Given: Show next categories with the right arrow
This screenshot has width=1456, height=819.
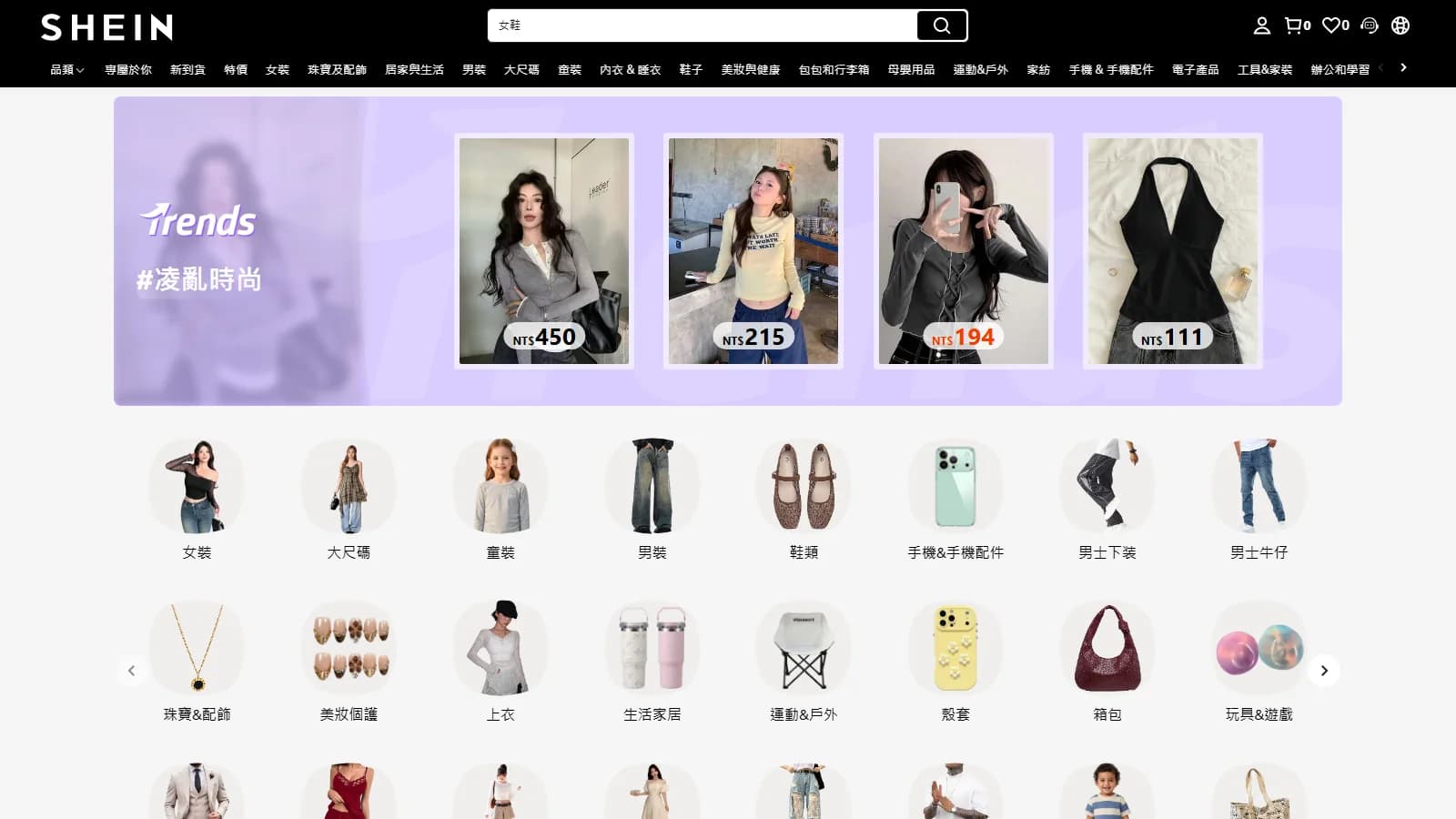Looking at the screenshot, I should 1324,671.
